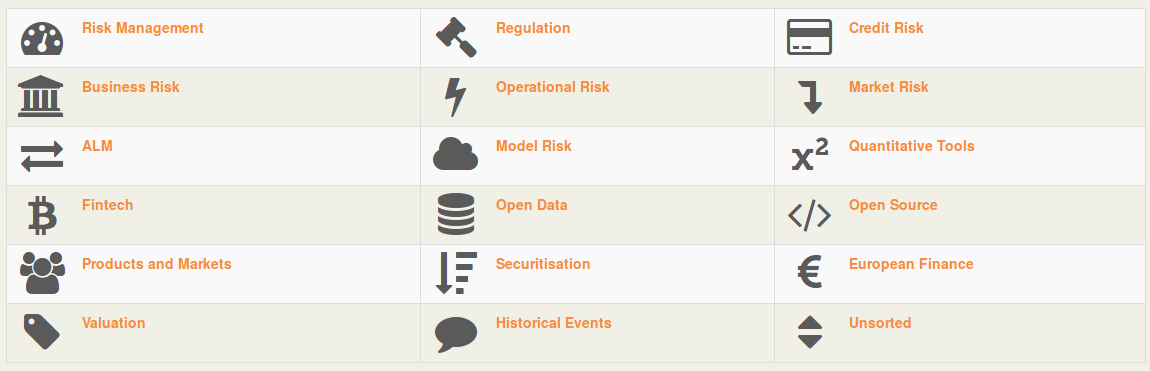Open the Market Risk link
The height and width of the screenshot is (371, 1150).
[x=888, y=87]
